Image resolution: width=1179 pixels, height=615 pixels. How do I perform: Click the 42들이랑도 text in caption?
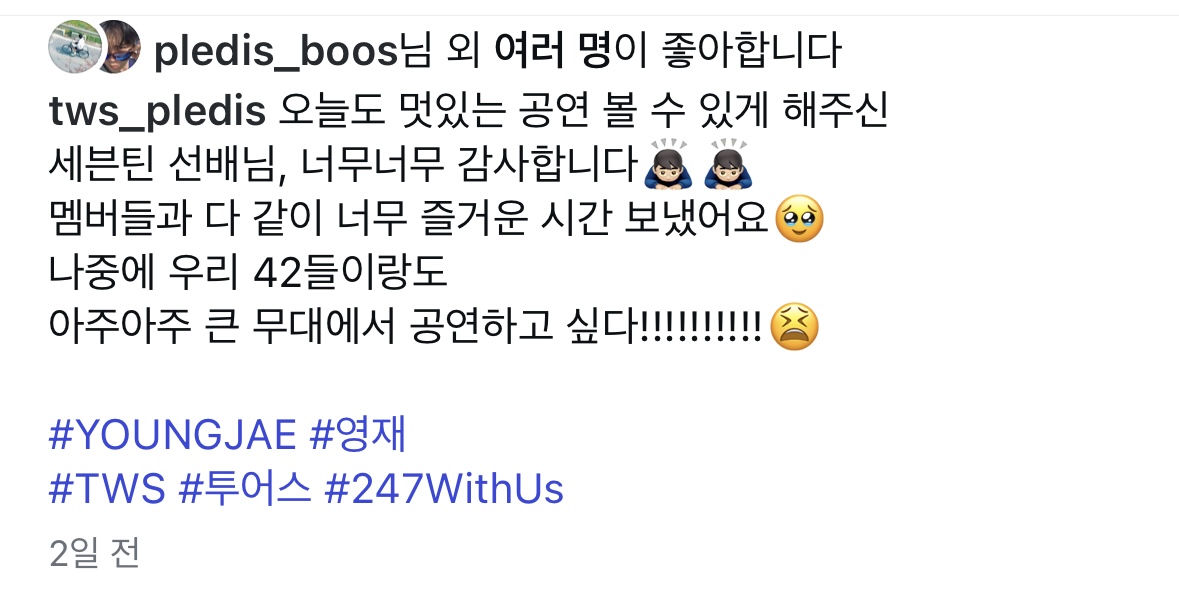pyautogui.click(x=350, y=272)
